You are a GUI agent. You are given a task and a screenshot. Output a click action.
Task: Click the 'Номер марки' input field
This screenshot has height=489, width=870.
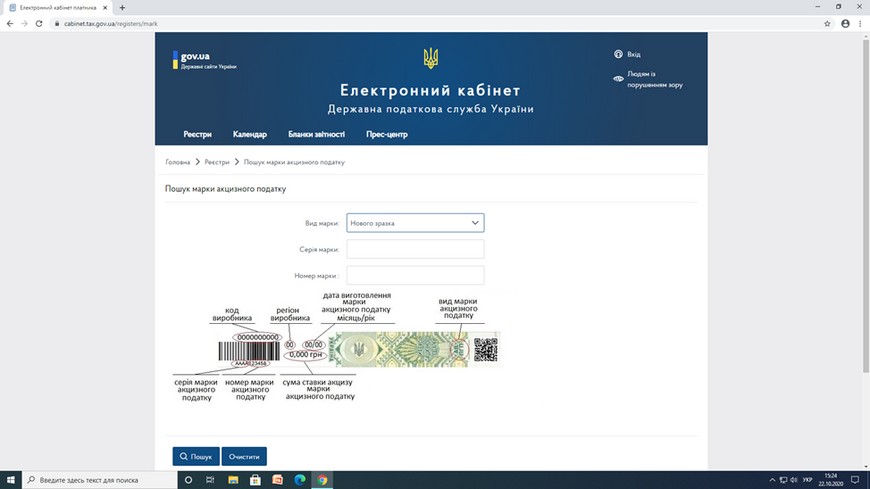point(415,275)
